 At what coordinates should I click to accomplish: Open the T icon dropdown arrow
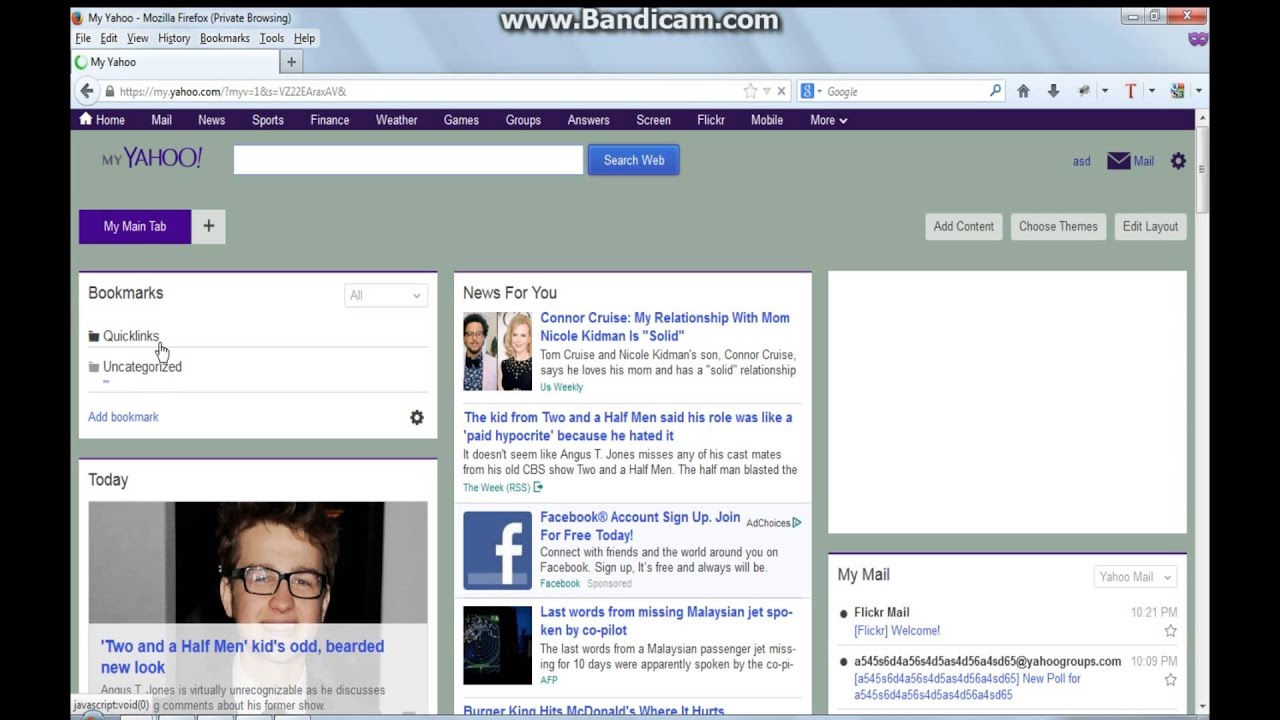click(1151, 91)
